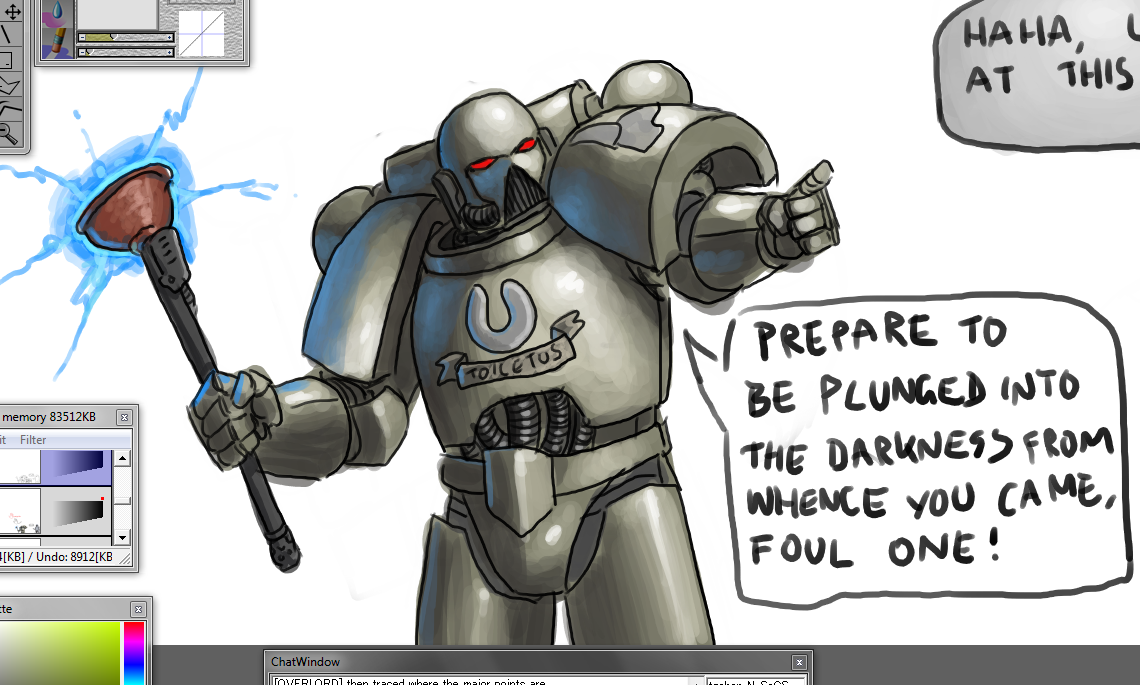The image size is (1140, 685).
Task: Open the Filter menu in layer panel
Action: tap(33, 440)
